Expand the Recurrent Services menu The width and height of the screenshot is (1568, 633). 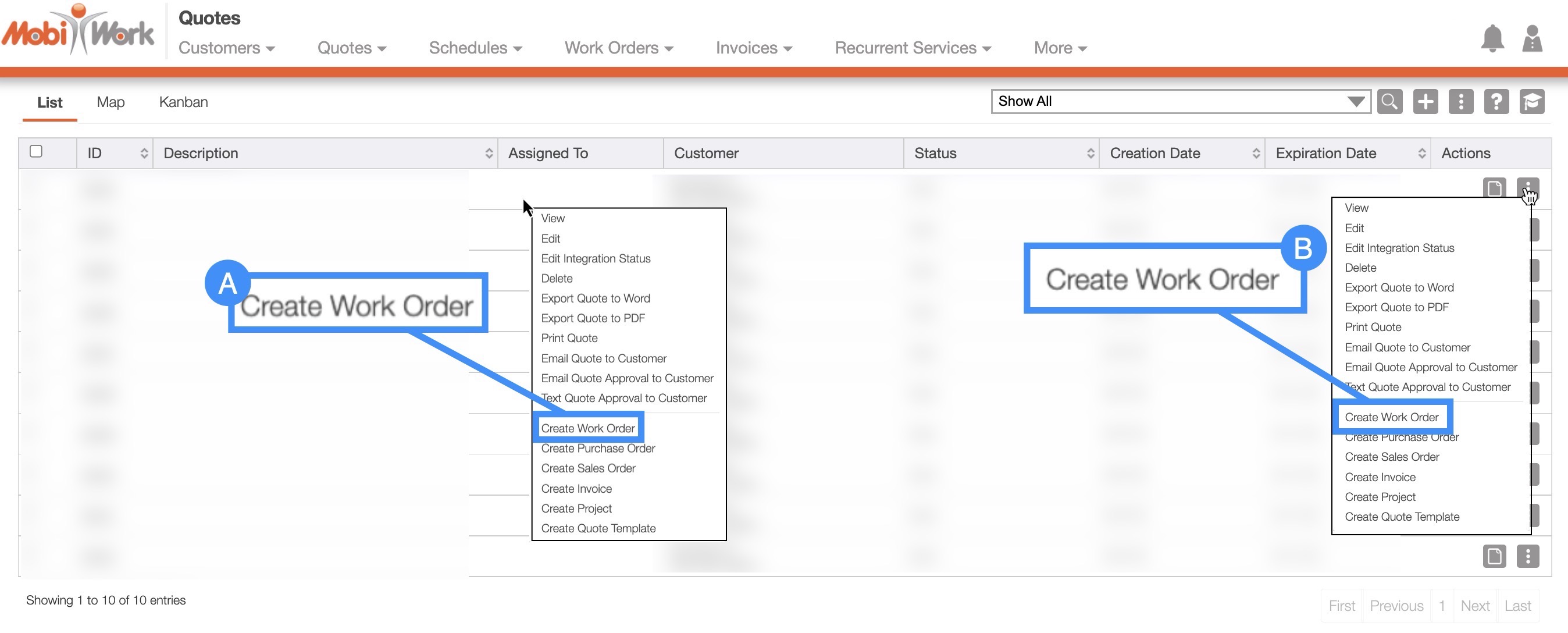[x=913, y=48]
